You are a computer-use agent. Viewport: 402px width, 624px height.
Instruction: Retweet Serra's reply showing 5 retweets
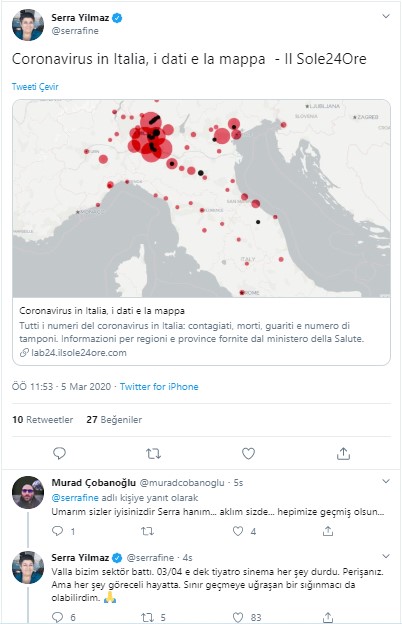pyautogui.click(x=148, y=617)
